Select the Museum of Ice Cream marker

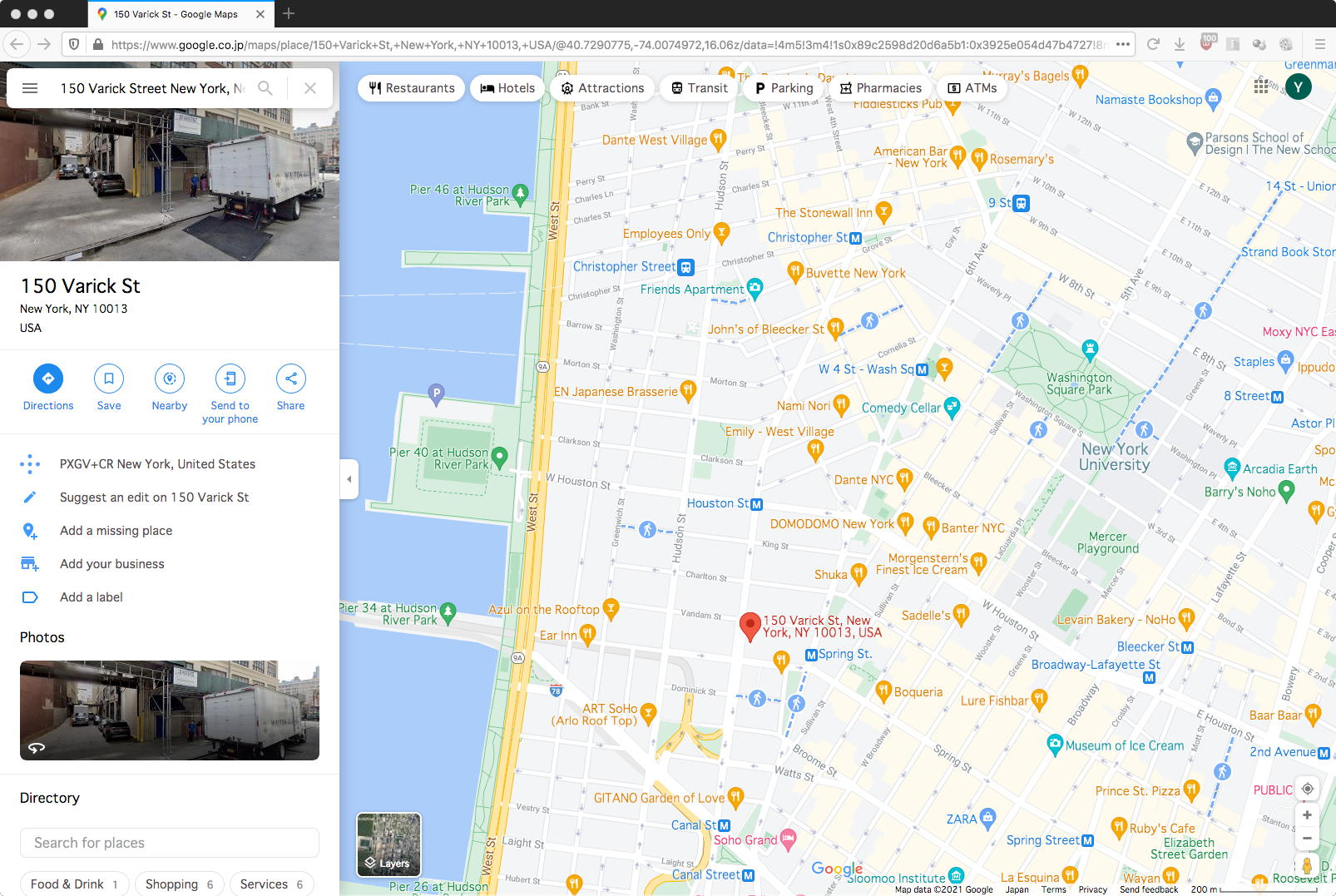point(1055,744)
